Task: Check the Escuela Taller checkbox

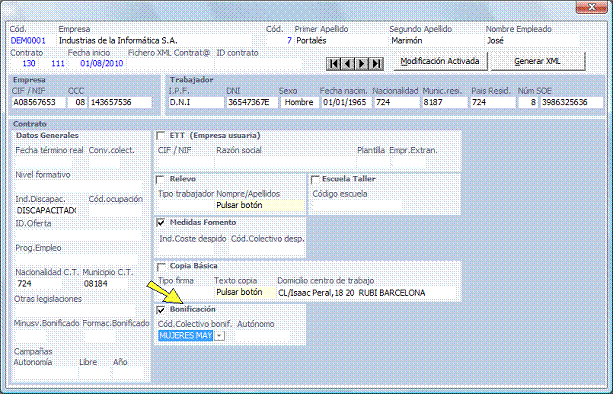Action: (x=315, y=179)
